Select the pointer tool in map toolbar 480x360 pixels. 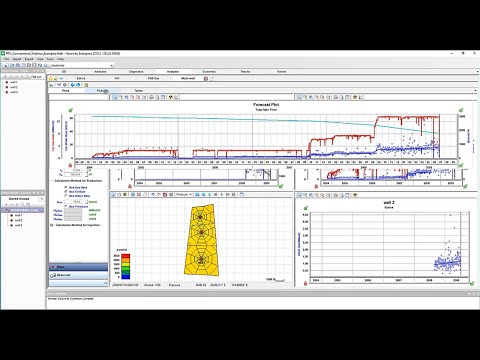(114, 194)
